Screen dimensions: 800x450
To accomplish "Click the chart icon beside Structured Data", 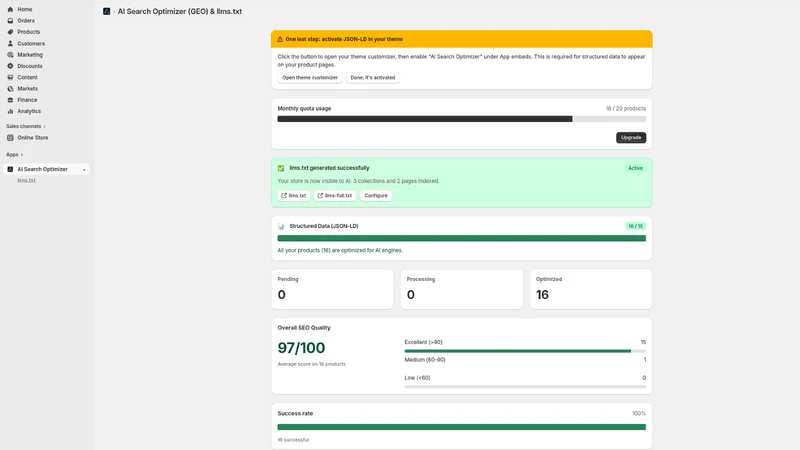I will click(x=281, y=226).
